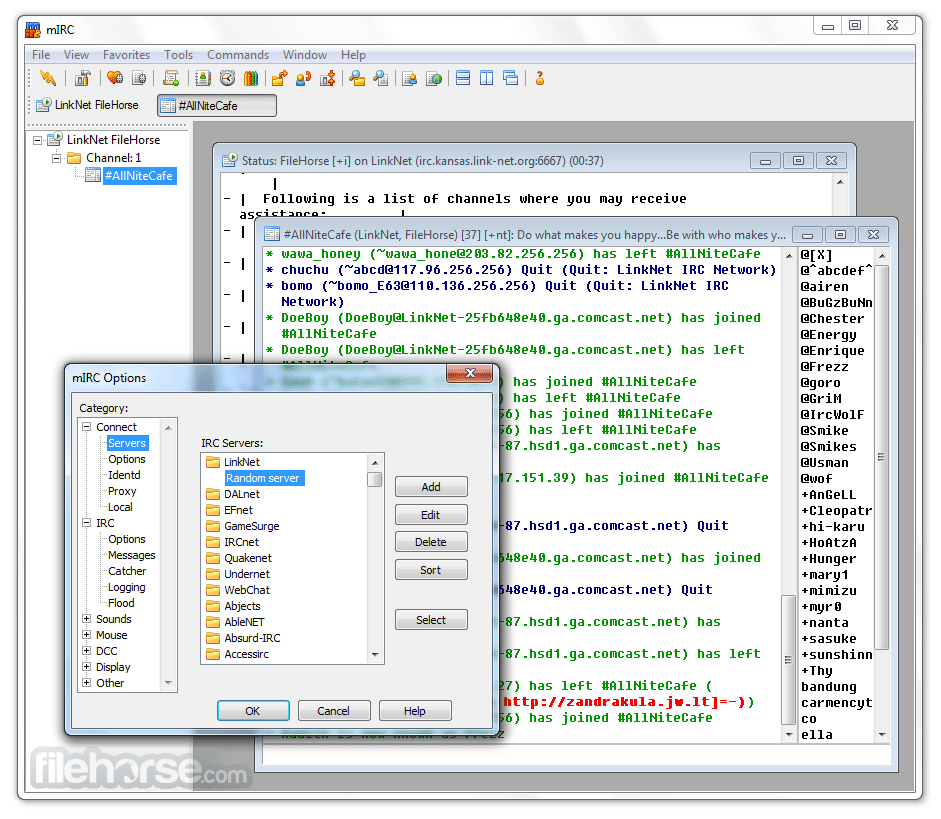Click the Edit server button

(x=431, y=515)
